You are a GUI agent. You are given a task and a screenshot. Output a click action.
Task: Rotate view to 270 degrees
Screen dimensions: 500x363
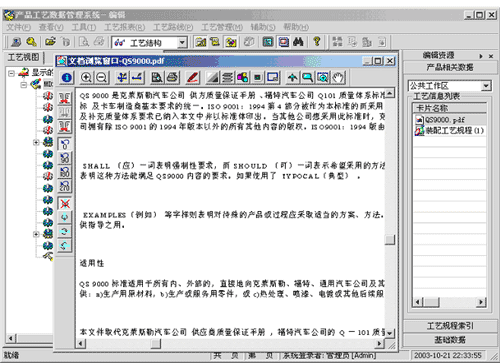(65, 187)
